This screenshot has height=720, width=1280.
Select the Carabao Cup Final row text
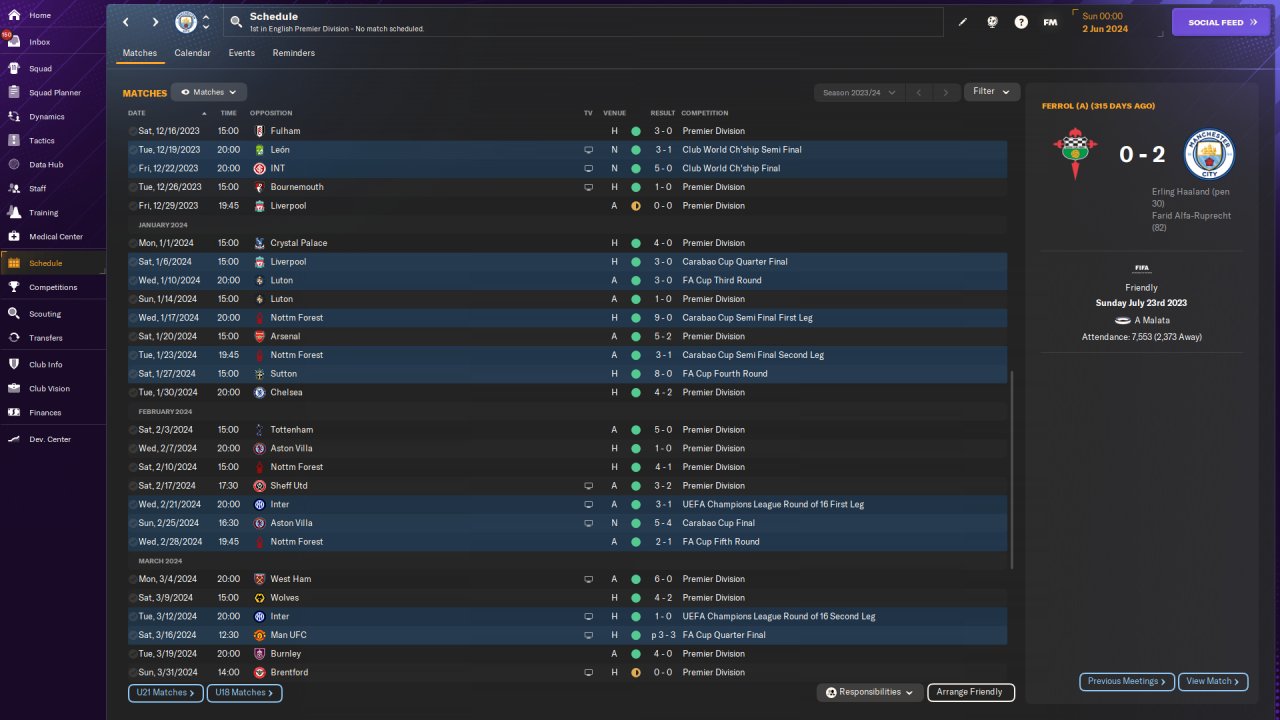point(718,523)
